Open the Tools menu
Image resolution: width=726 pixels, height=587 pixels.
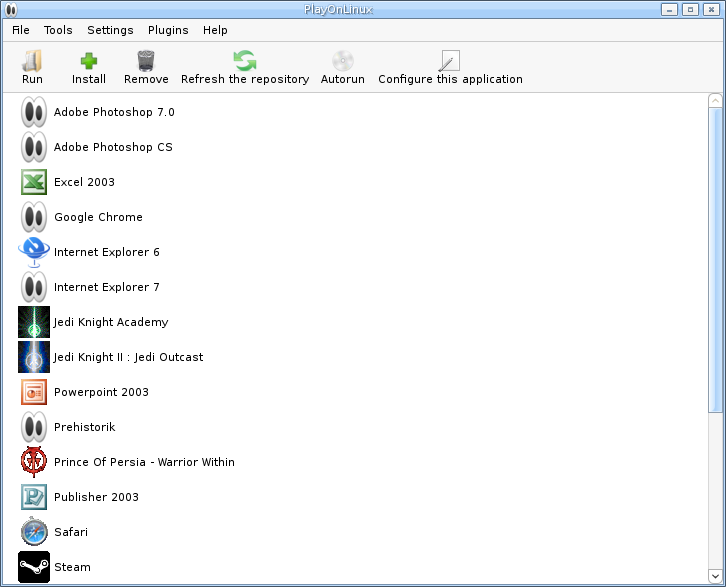58,30
